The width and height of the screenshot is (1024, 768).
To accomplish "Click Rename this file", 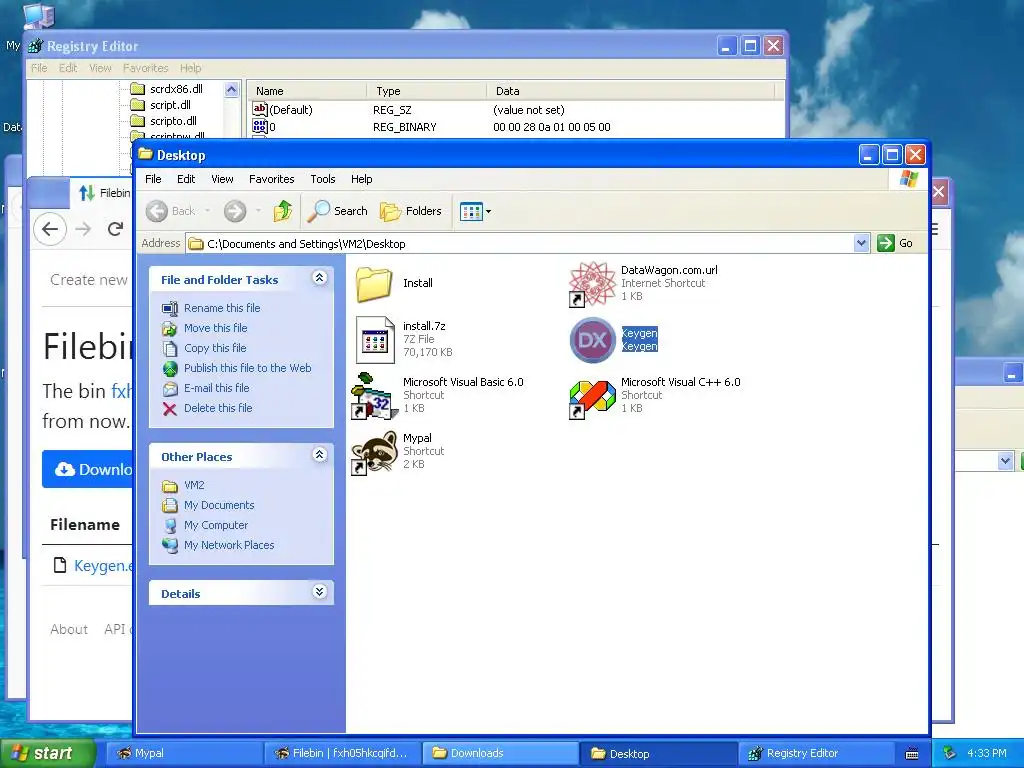I will [x=222, y=308].
